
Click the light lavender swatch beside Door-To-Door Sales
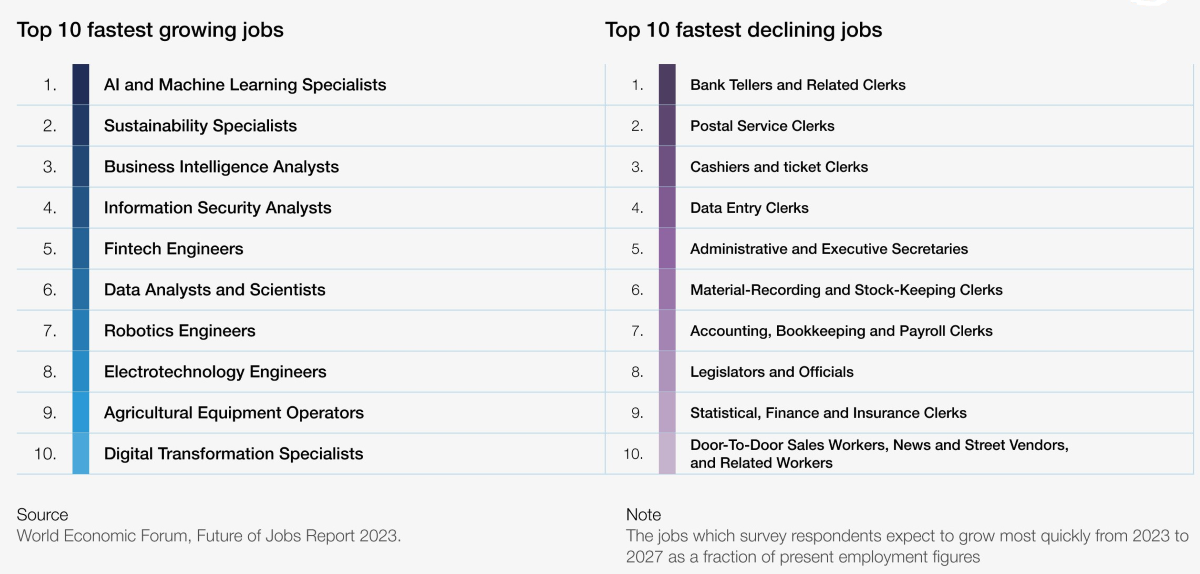(x=667, y=454)
